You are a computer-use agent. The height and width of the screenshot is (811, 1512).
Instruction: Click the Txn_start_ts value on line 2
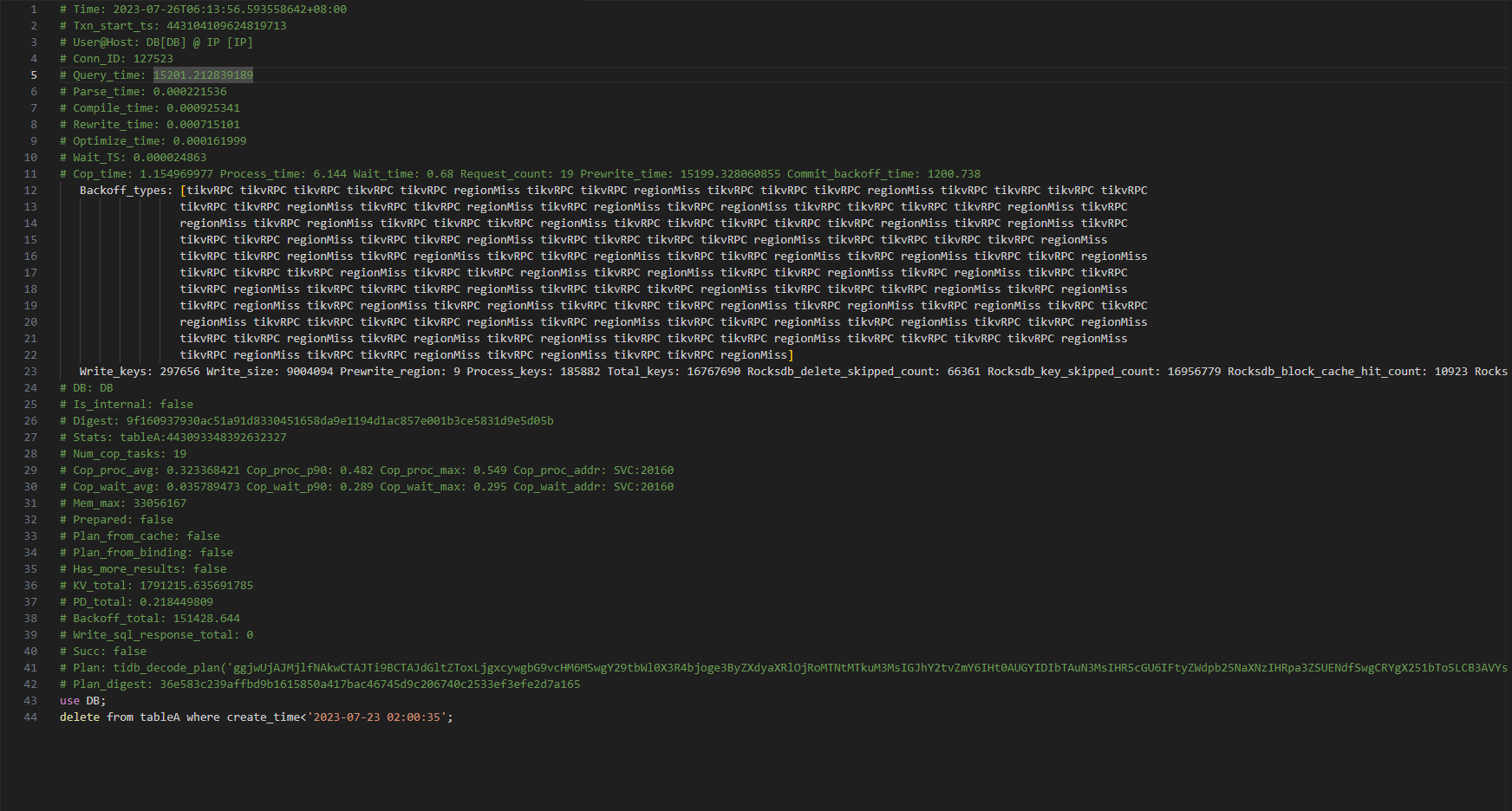click(225, 26)
